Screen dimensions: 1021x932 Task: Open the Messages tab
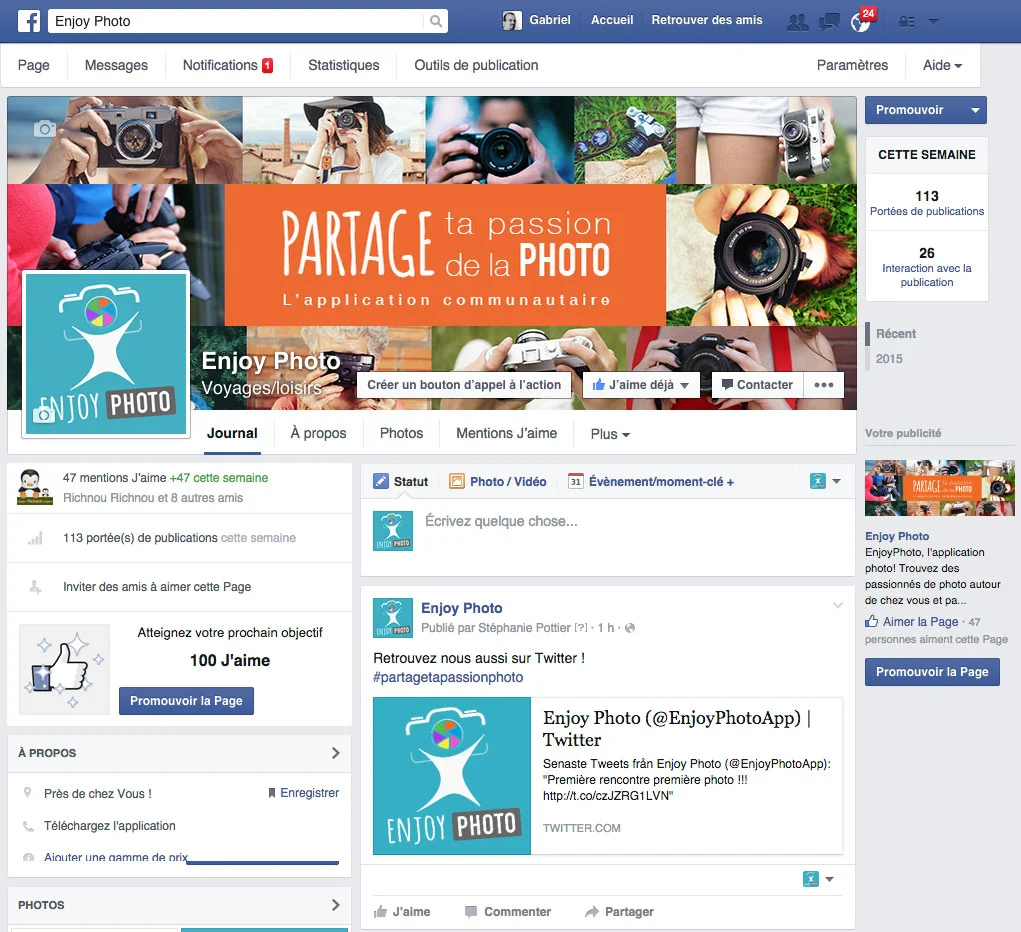tap(116, 65)
